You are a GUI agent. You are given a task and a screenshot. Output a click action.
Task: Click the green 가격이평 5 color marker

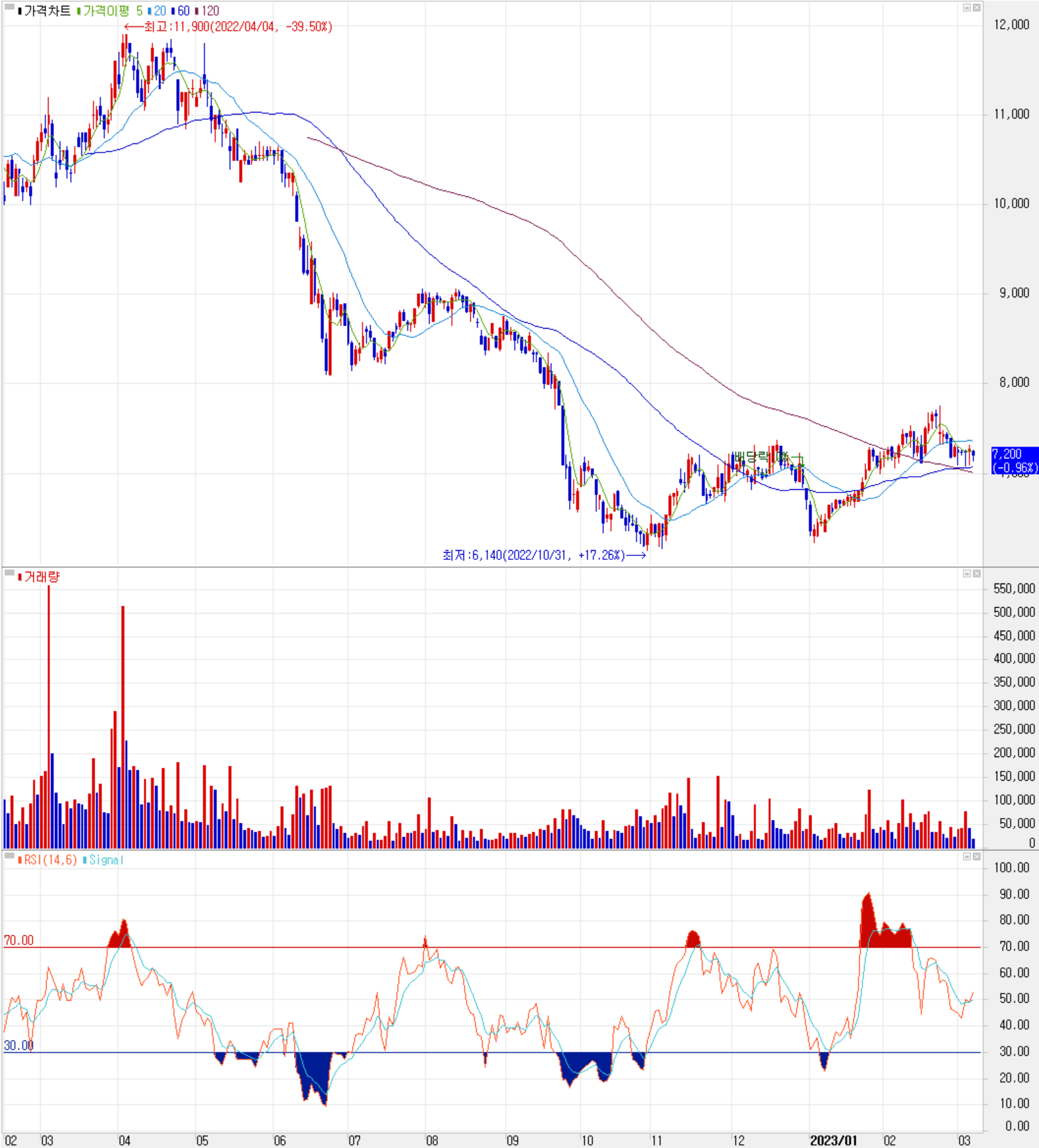pyautogui.click(x=79, y=11)
